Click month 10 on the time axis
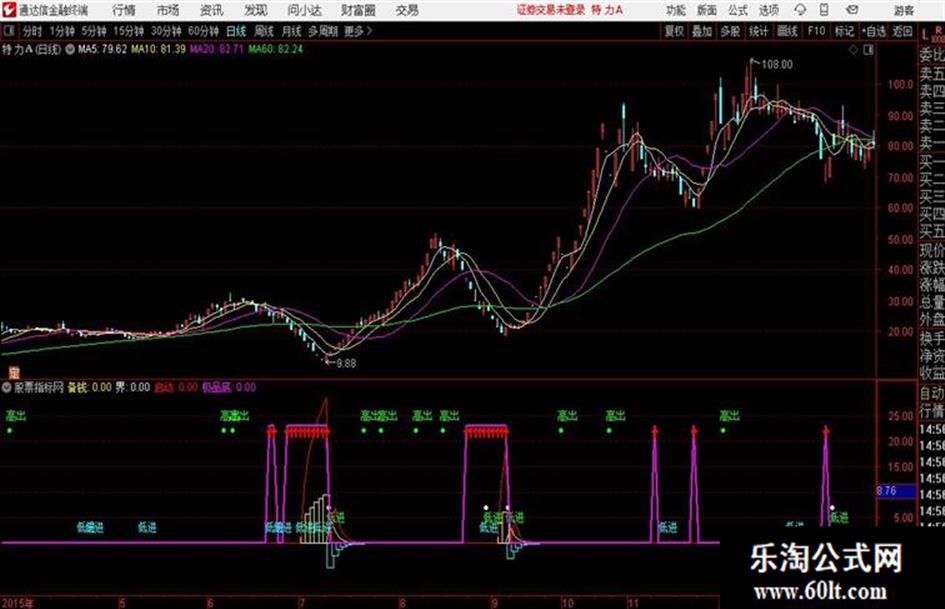 567,603
